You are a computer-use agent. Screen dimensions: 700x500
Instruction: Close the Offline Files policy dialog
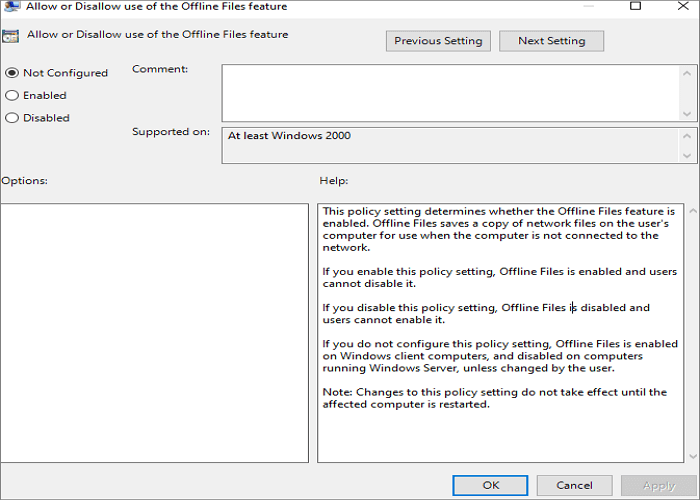pos(682,6)
